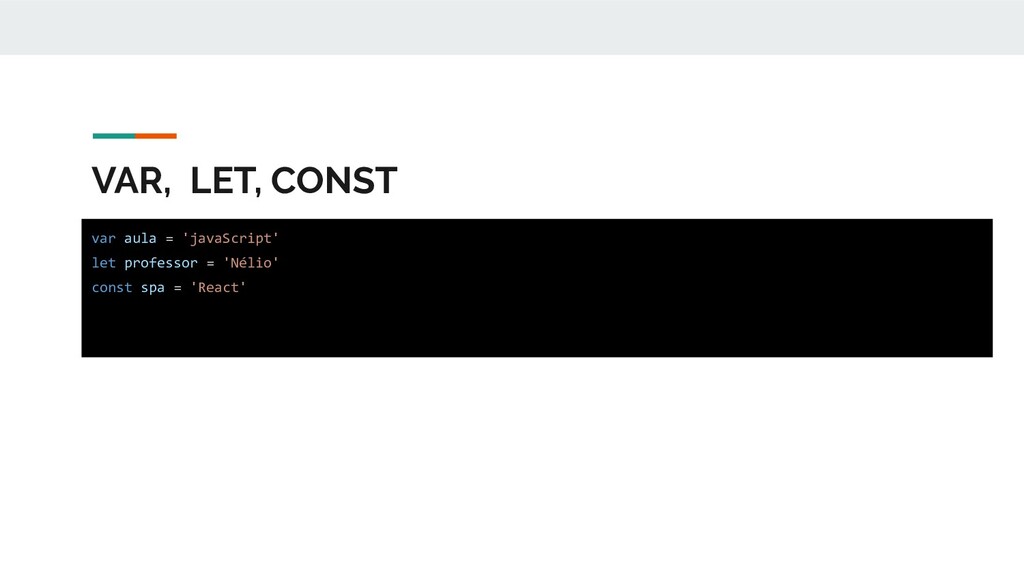Click the word CONST in the slide title
Screen dimensions: 1024x576
click(x=334, y=181)
